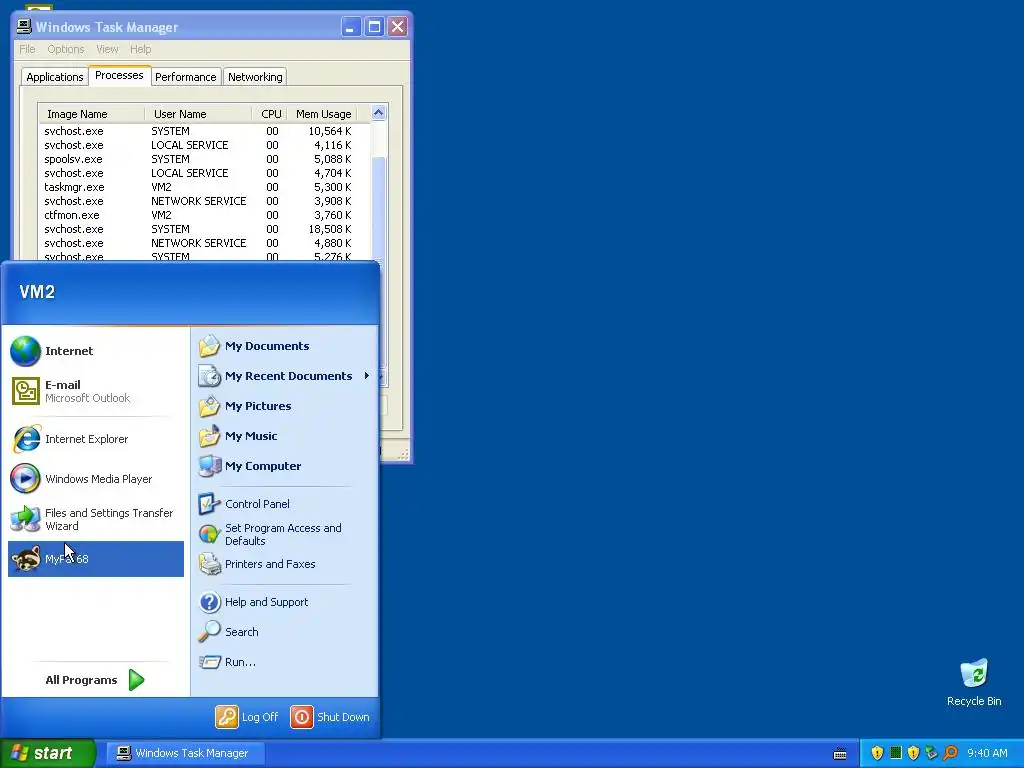Click the Task Manager title bar icon
Viewport: 1024px width, 768px height.
pyautogui.click(x=24, y=26)
